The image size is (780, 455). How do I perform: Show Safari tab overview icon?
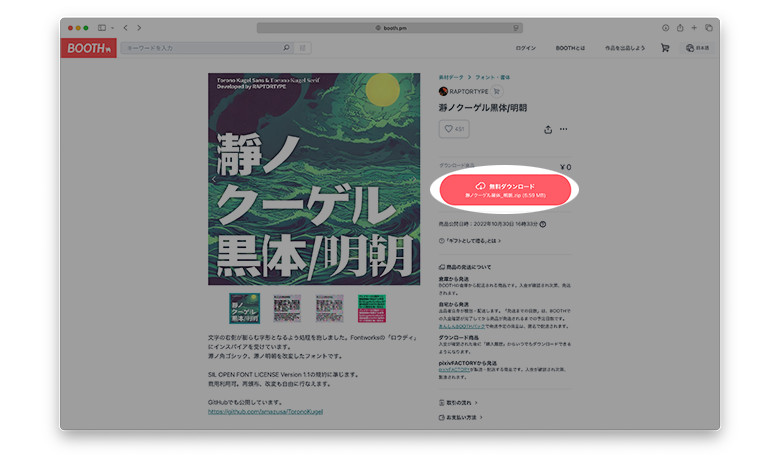click(709, 28)
